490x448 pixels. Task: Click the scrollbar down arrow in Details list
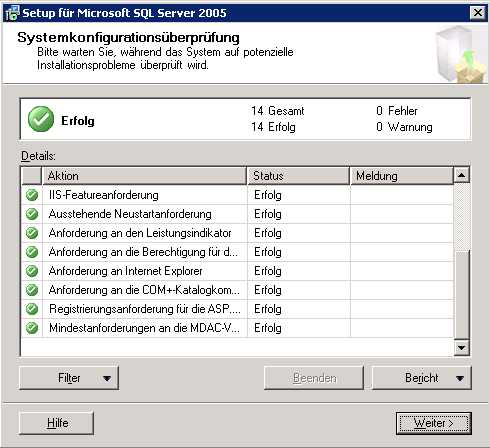[x=462, y=348]
